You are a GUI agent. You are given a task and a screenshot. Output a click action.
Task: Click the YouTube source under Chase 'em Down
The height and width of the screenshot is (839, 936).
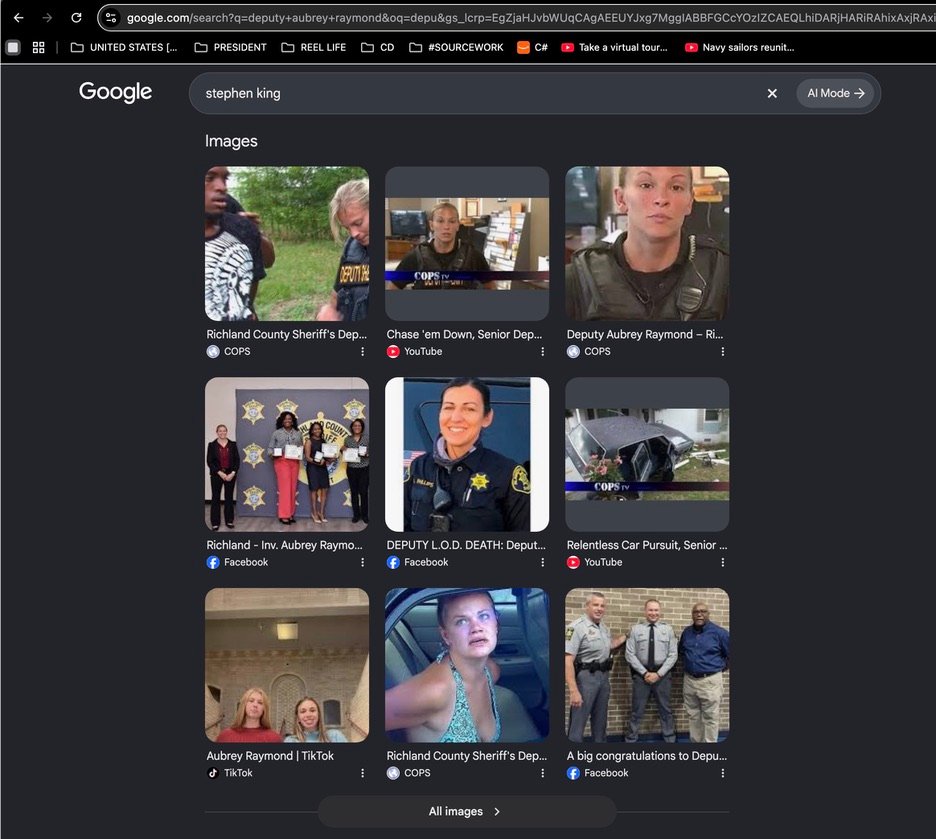423,351
